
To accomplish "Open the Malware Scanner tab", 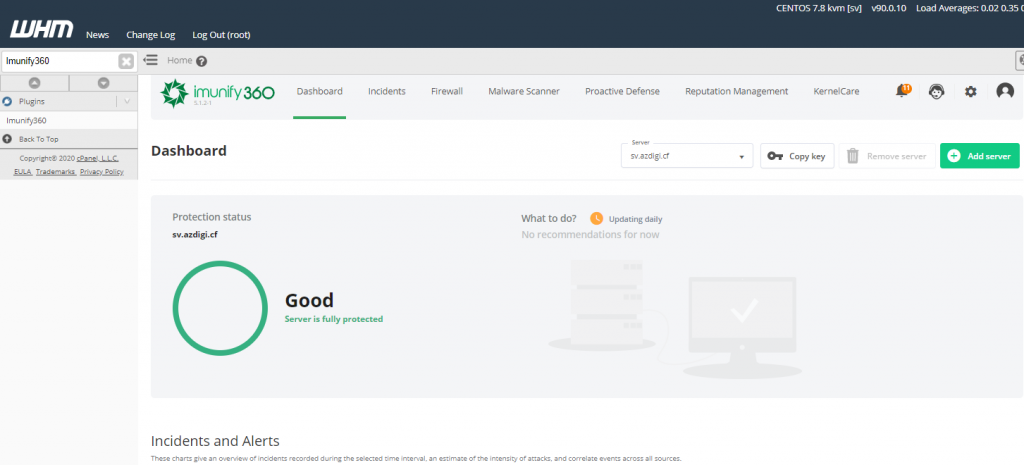I will click(x=524, y=91).
